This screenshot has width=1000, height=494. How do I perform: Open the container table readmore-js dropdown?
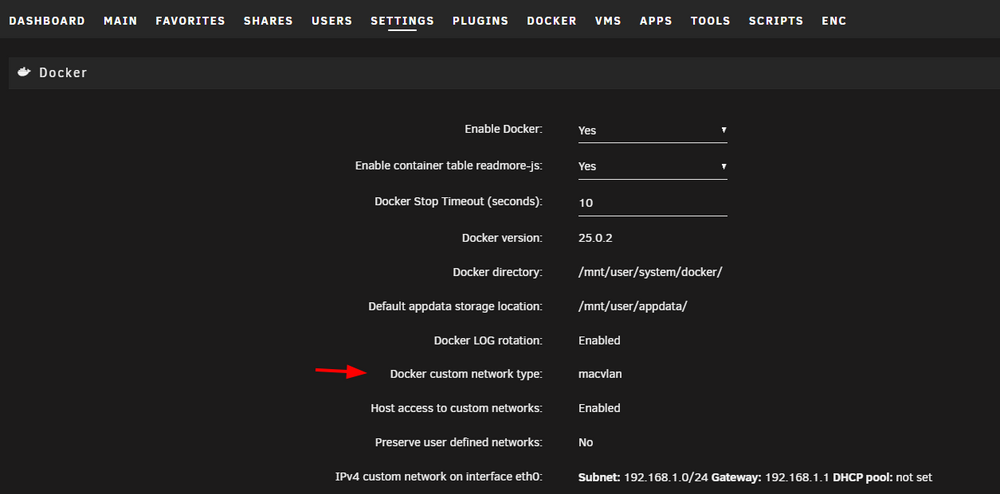652,166
